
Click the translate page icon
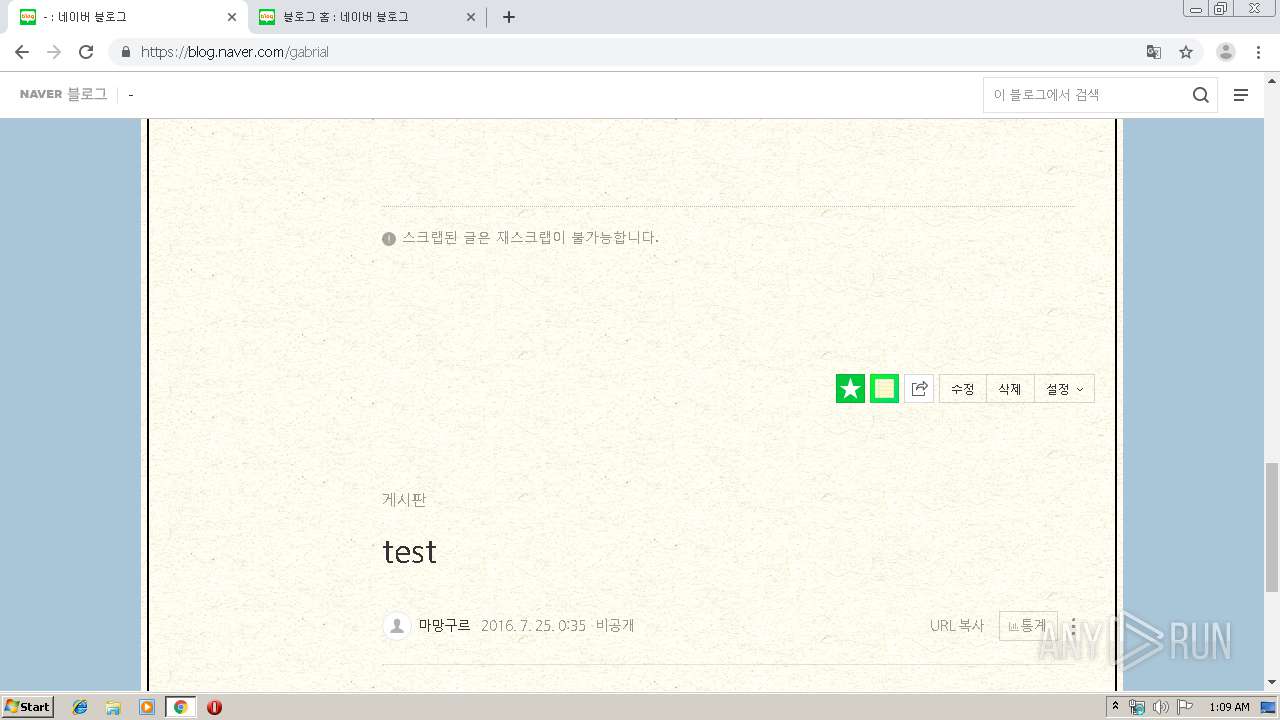tap(1154, 52)
